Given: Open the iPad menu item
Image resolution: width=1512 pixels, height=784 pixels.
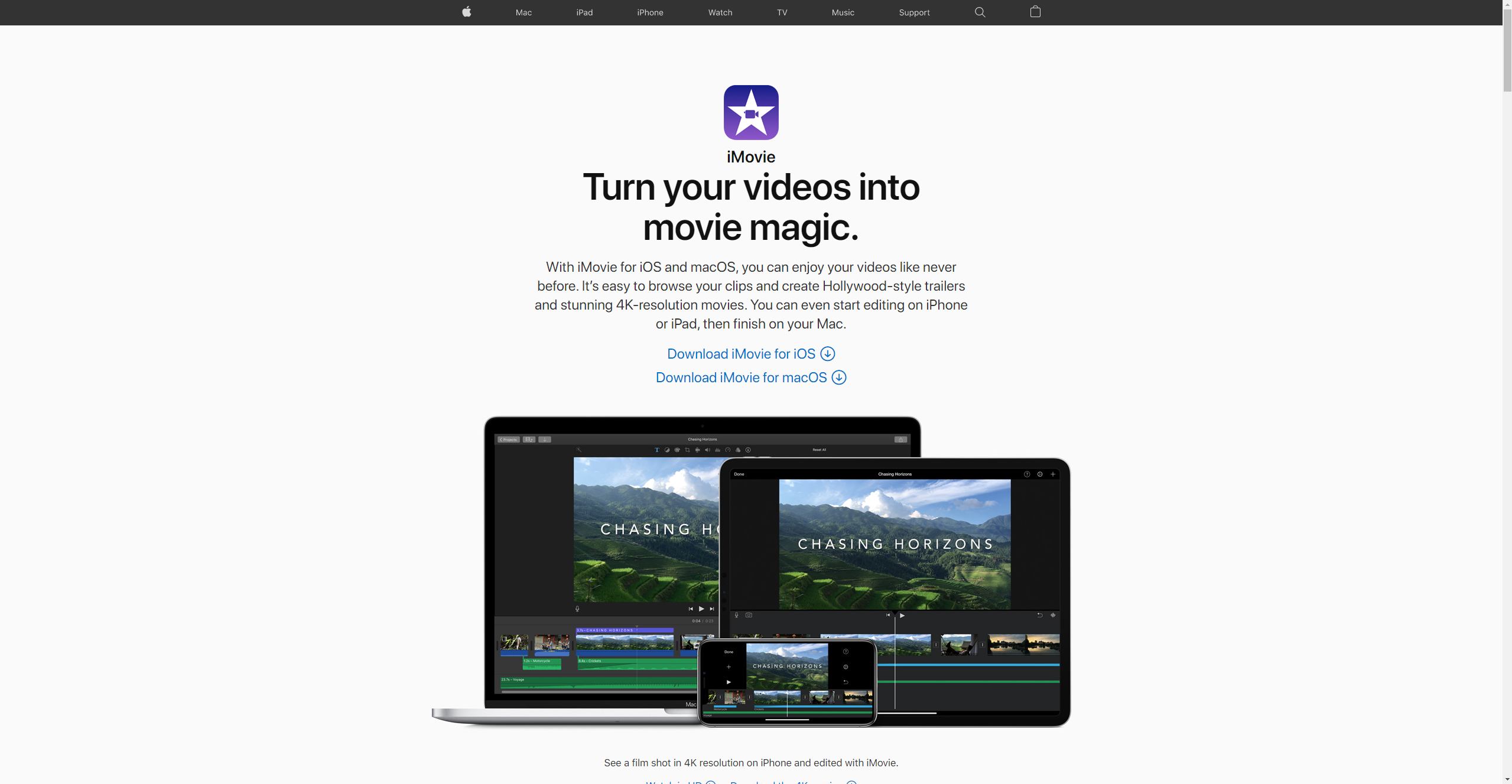Looking at the screenshot, I should (x=584, y=12).
